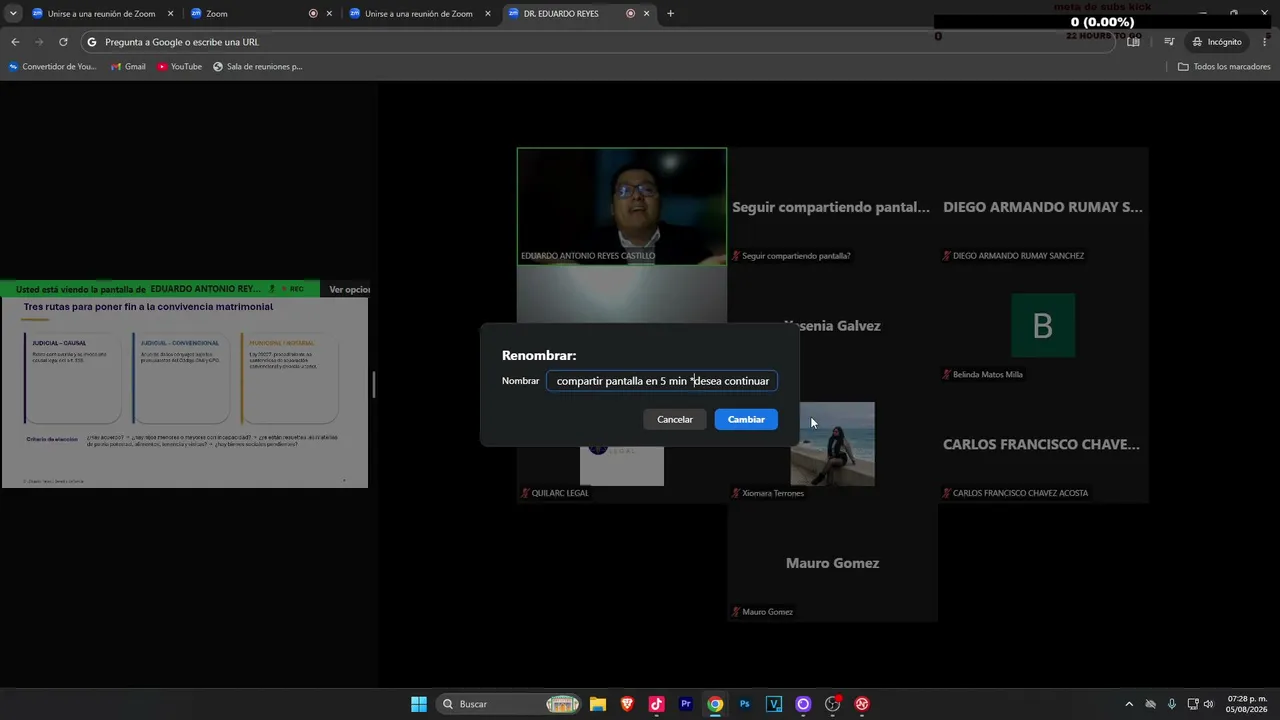Image resolution: width=1280 pixels, height=720 pixels.
Task: Open the 'Sala de reuniones p...' bookmark
Action: click(258, 67)
